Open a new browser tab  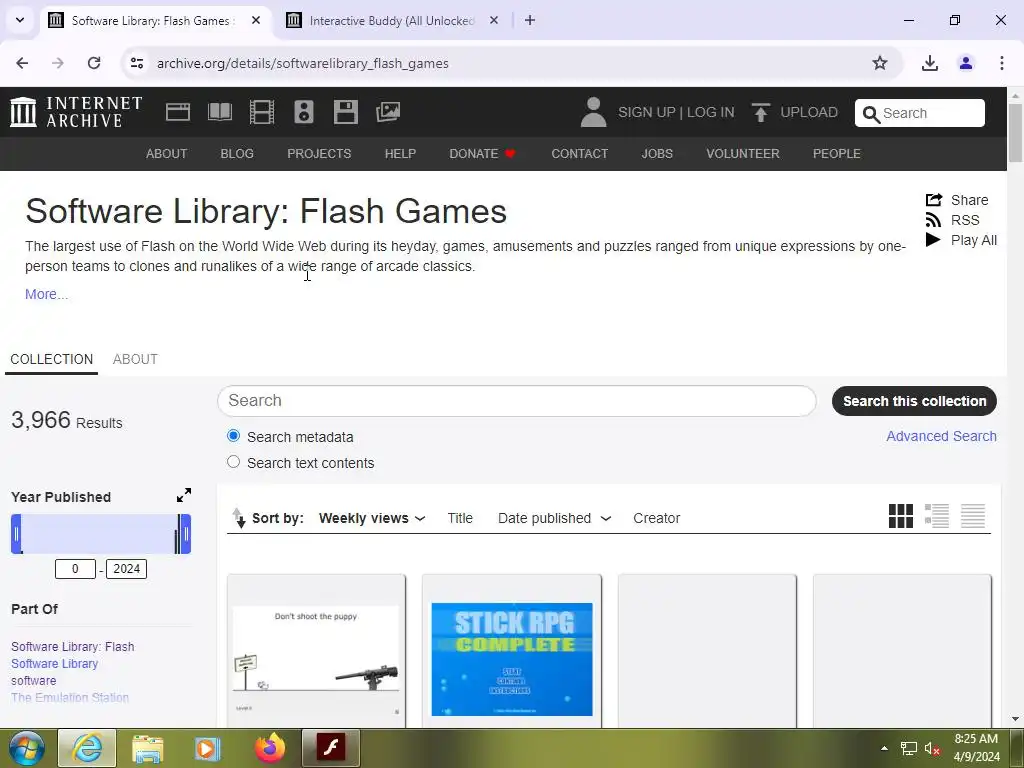click(x=530, y=20)
